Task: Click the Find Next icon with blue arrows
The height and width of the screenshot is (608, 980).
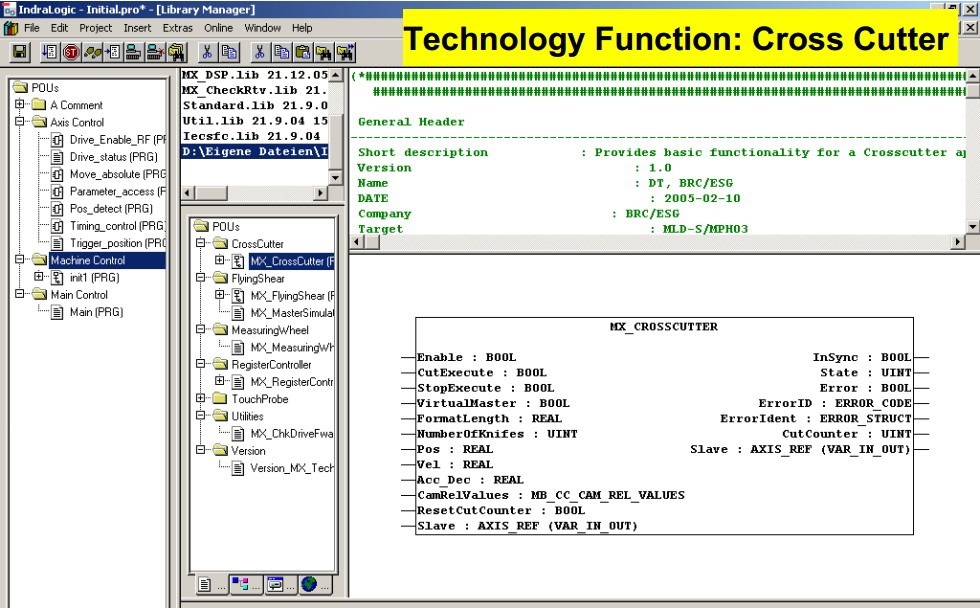Action: [x=346, y=52]
